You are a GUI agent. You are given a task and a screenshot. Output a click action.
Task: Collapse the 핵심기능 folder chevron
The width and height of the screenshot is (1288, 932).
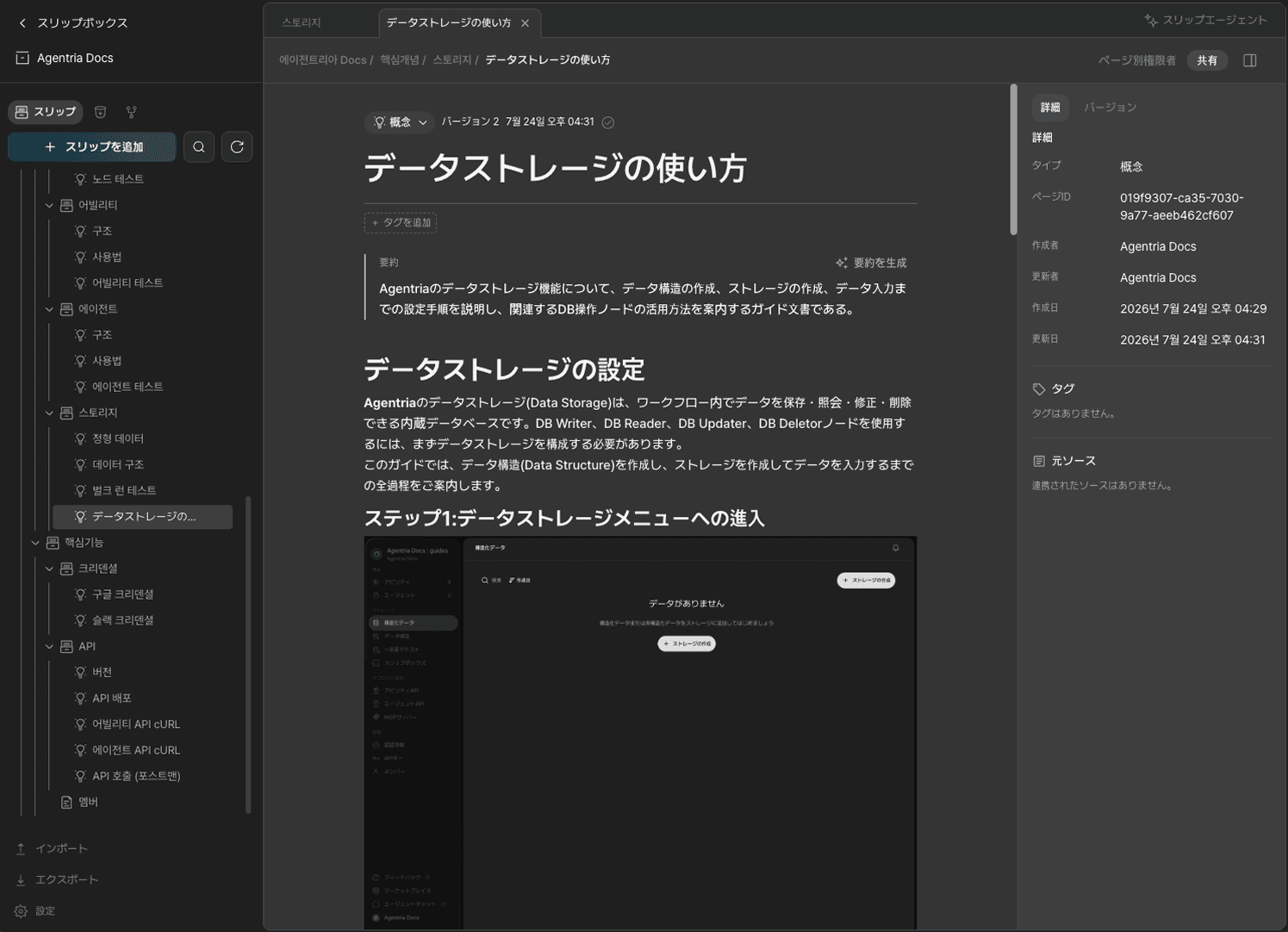(35, 543)
